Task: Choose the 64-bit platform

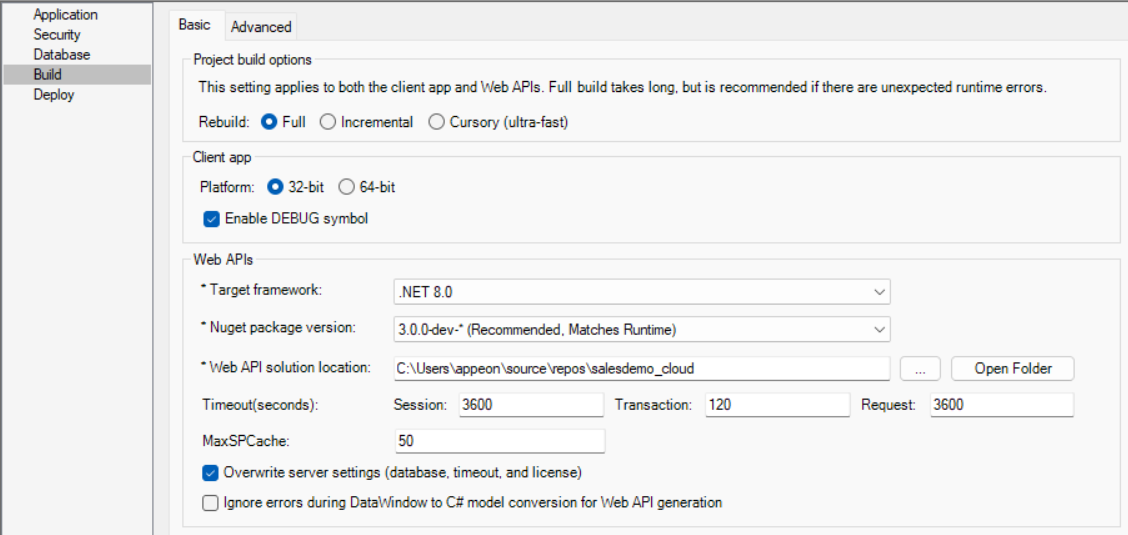Action: click(x=347, y=187)
